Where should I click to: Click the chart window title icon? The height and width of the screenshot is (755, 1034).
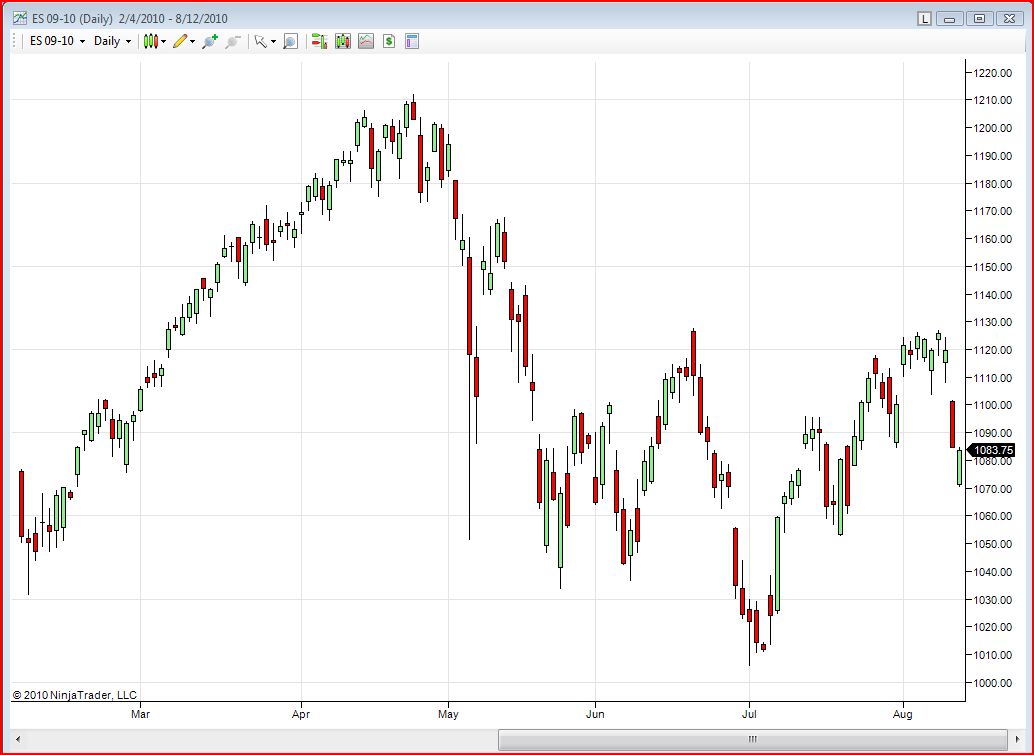tap(20, 18)
